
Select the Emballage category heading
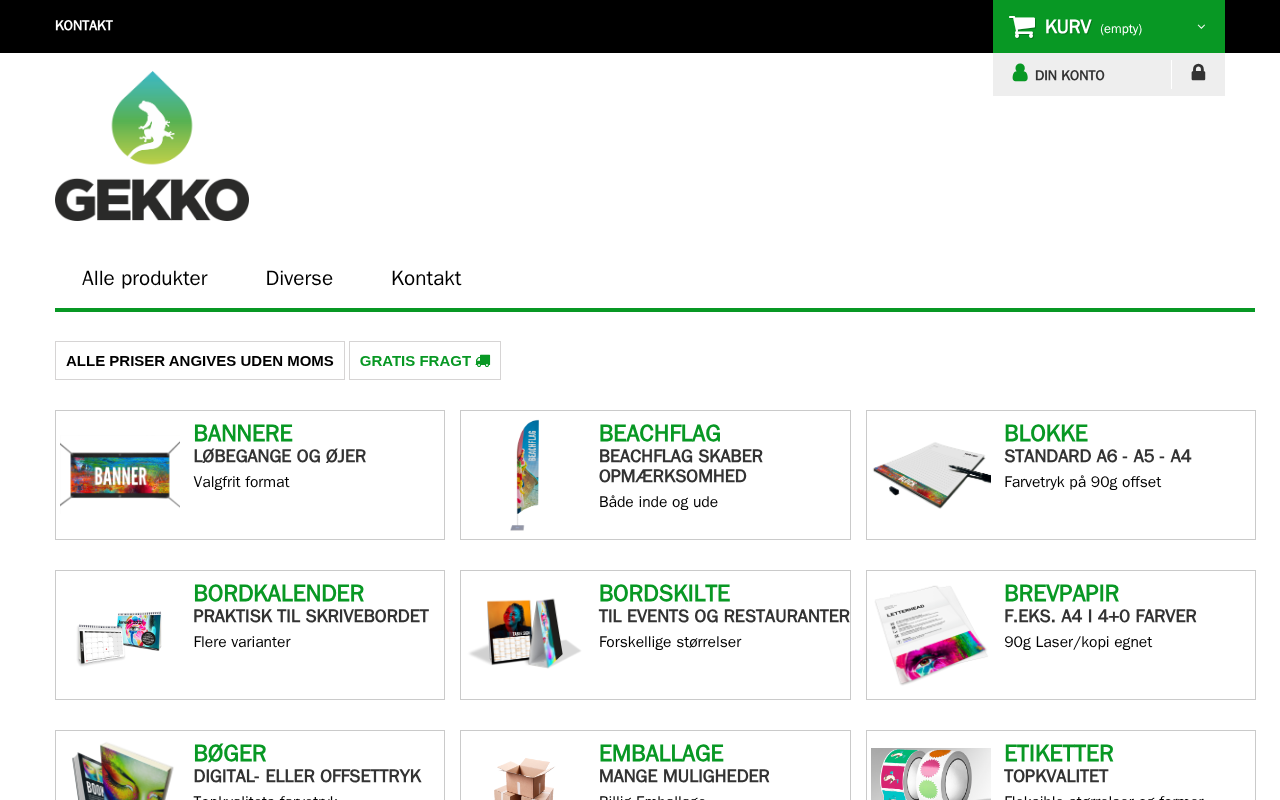(x=661, y=754)
